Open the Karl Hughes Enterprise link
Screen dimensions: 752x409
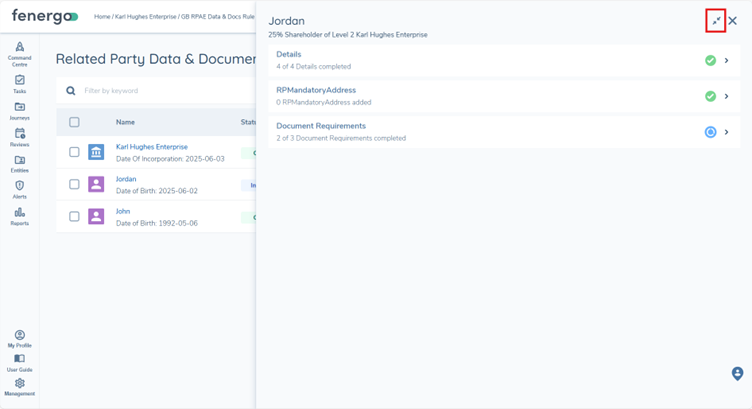tap(152, 147)
